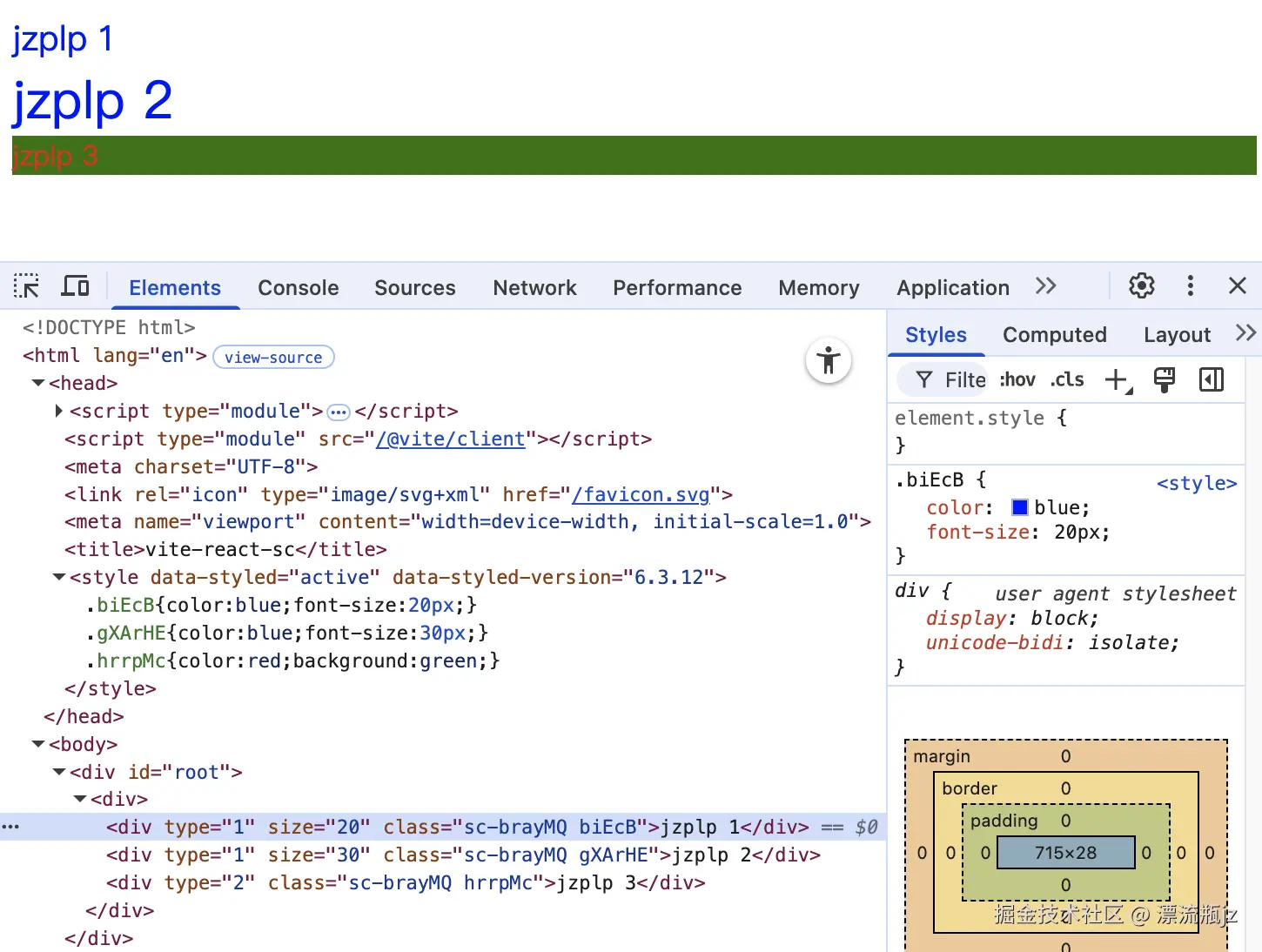Switch to the Console tab
Image resolution: width=1262 pixels, height=952 pixels.
coord(298,287)
